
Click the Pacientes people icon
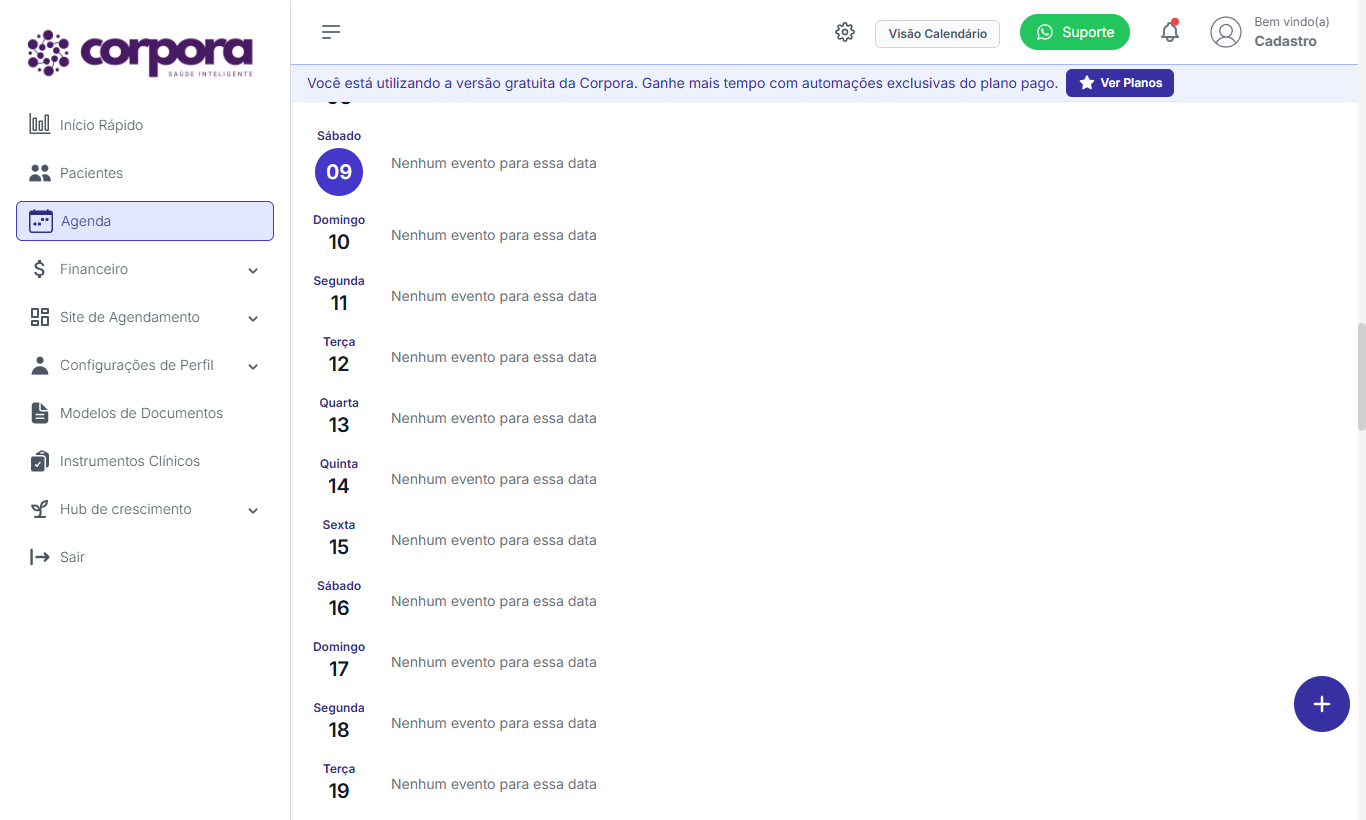[40, 173]
